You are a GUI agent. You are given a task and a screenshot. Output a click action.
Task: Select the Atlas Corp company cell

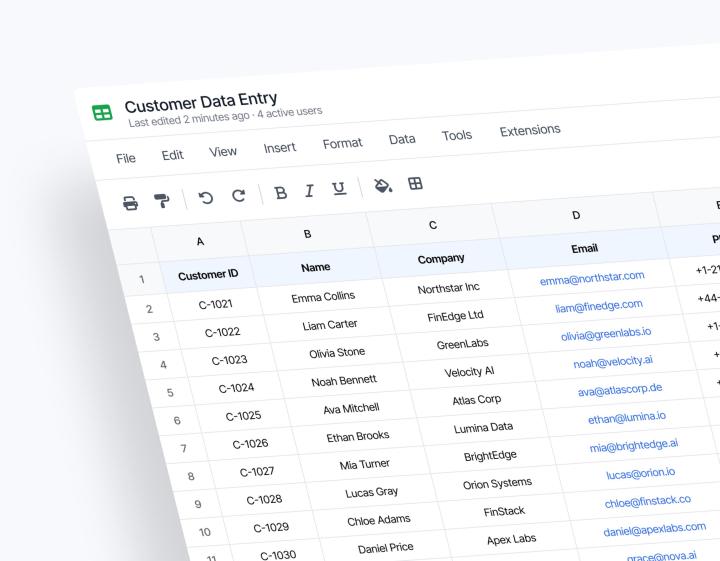476,400
